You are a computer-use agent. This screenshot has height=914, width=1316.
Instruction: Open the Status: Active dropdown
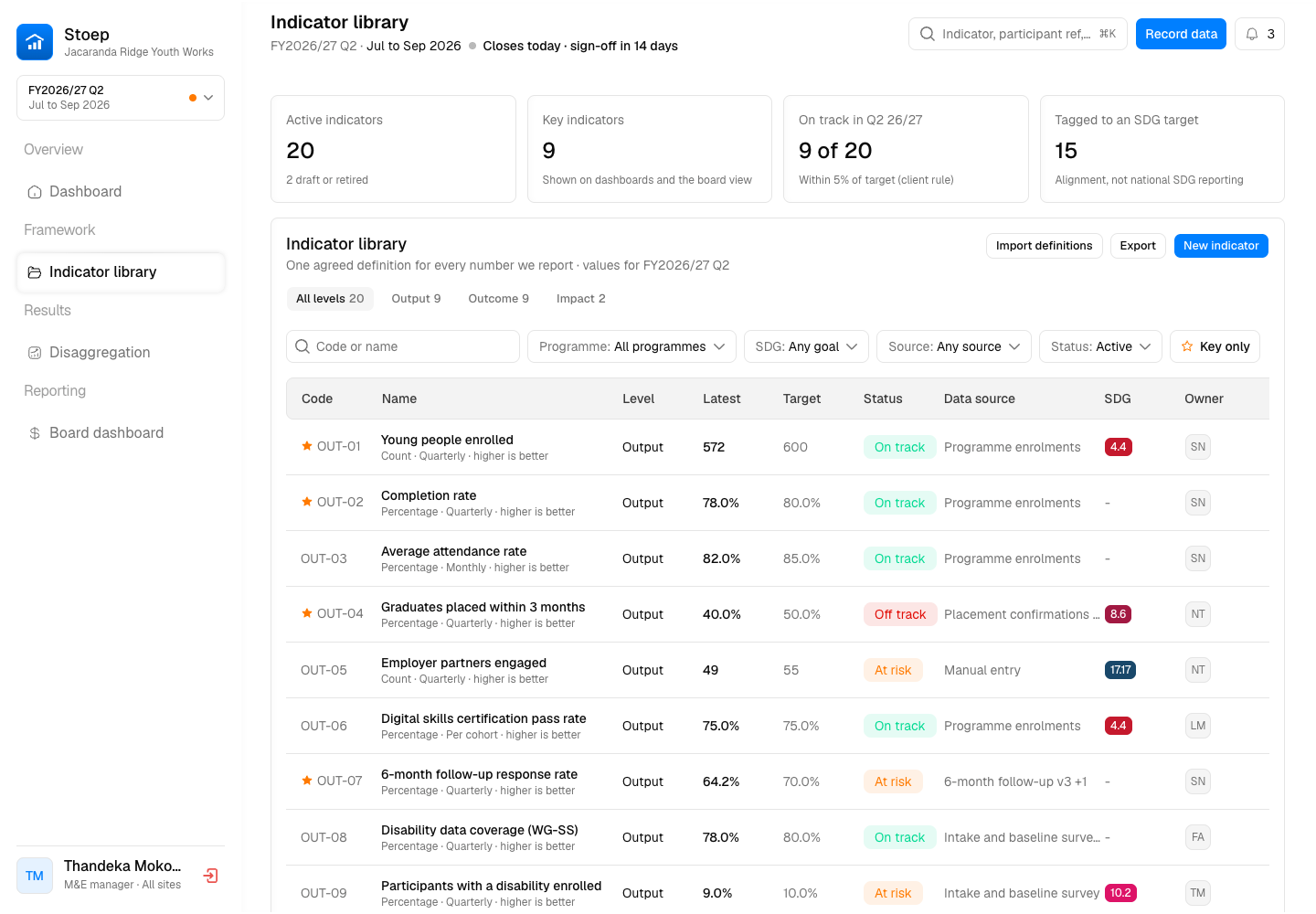1100,346
